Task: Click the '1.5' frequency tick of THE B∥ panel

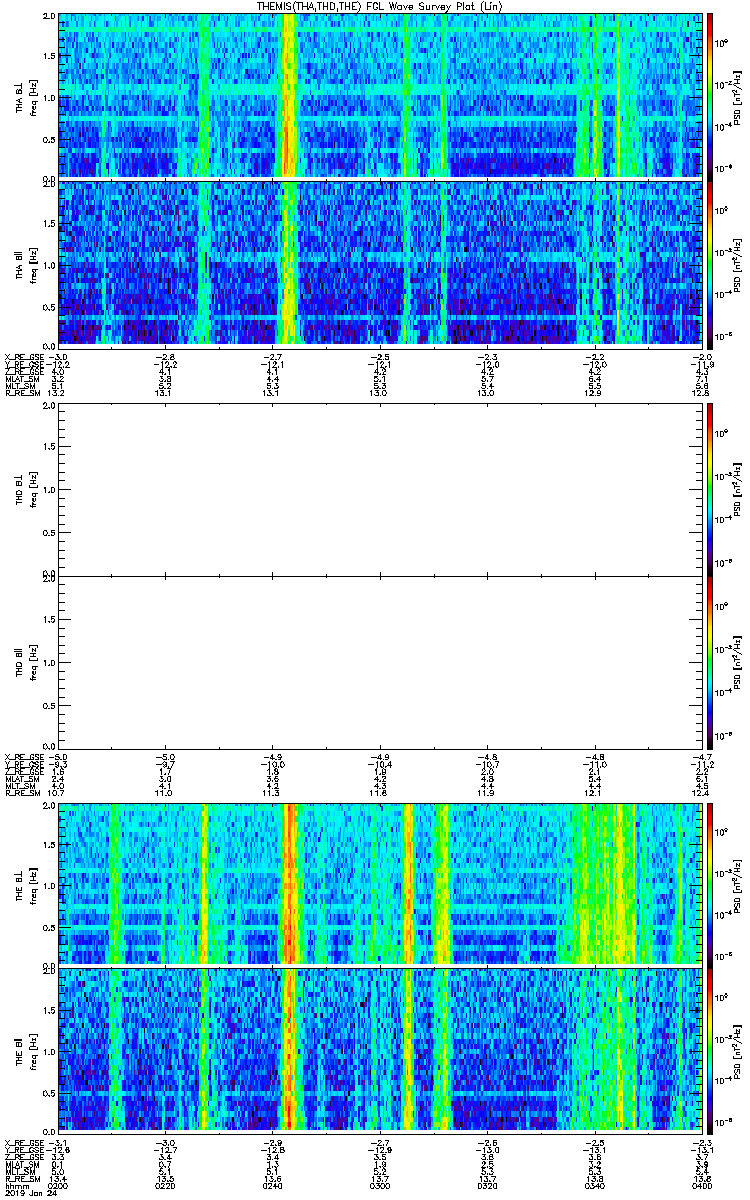Action: click(49, 1010)
